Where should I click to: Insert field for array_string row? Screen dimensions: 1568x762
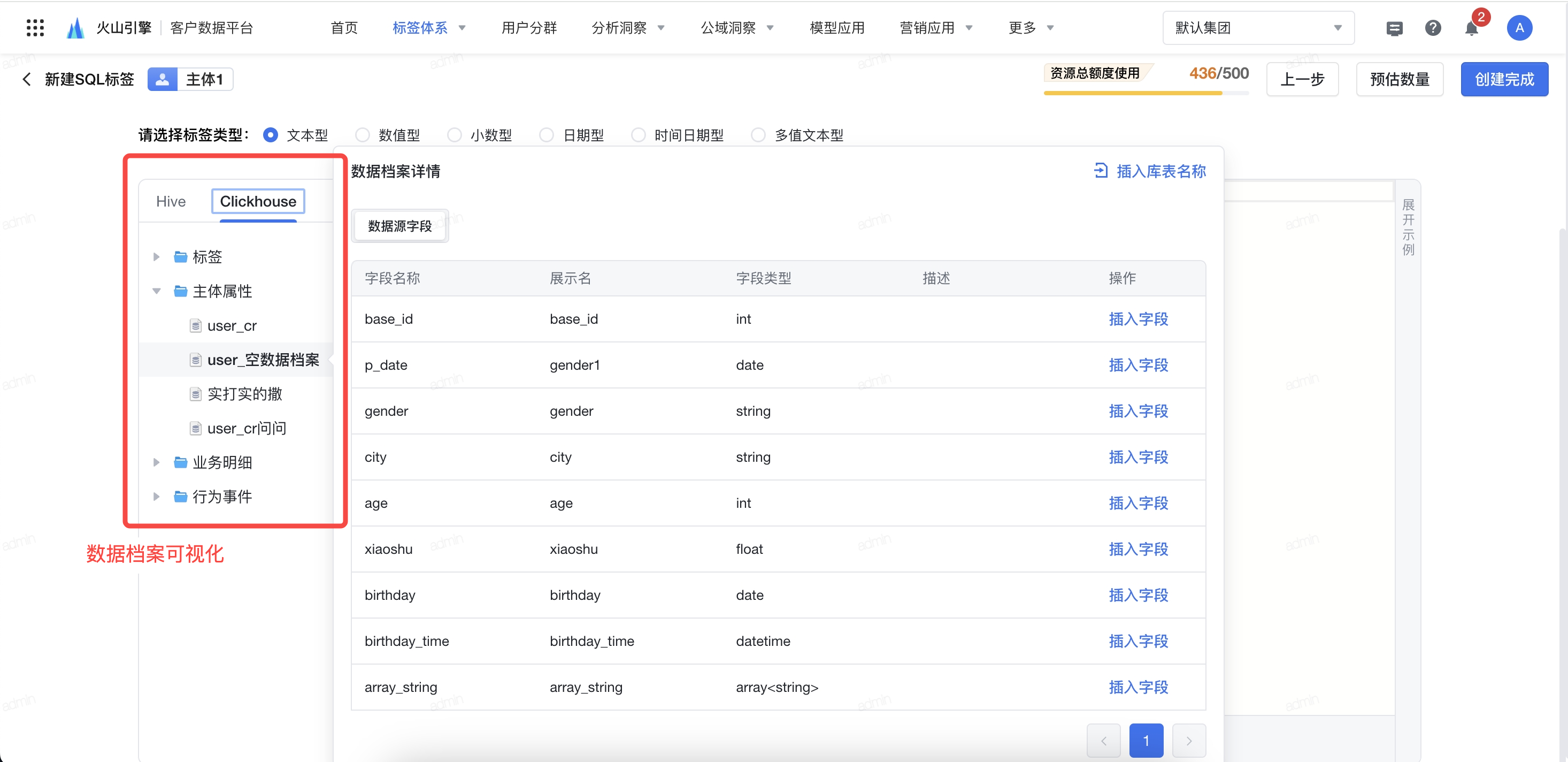point(1138,687)
